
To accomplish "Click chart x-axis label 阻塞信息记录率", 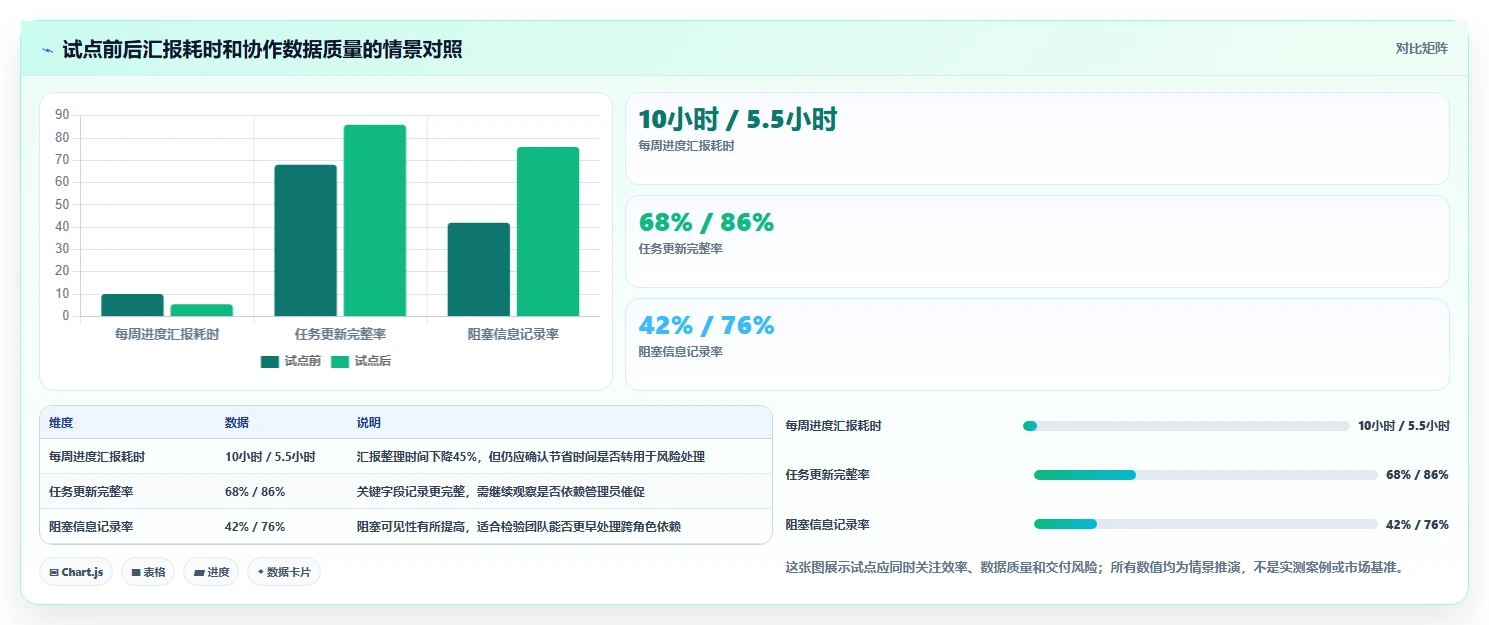I will [x=514, y=334].
